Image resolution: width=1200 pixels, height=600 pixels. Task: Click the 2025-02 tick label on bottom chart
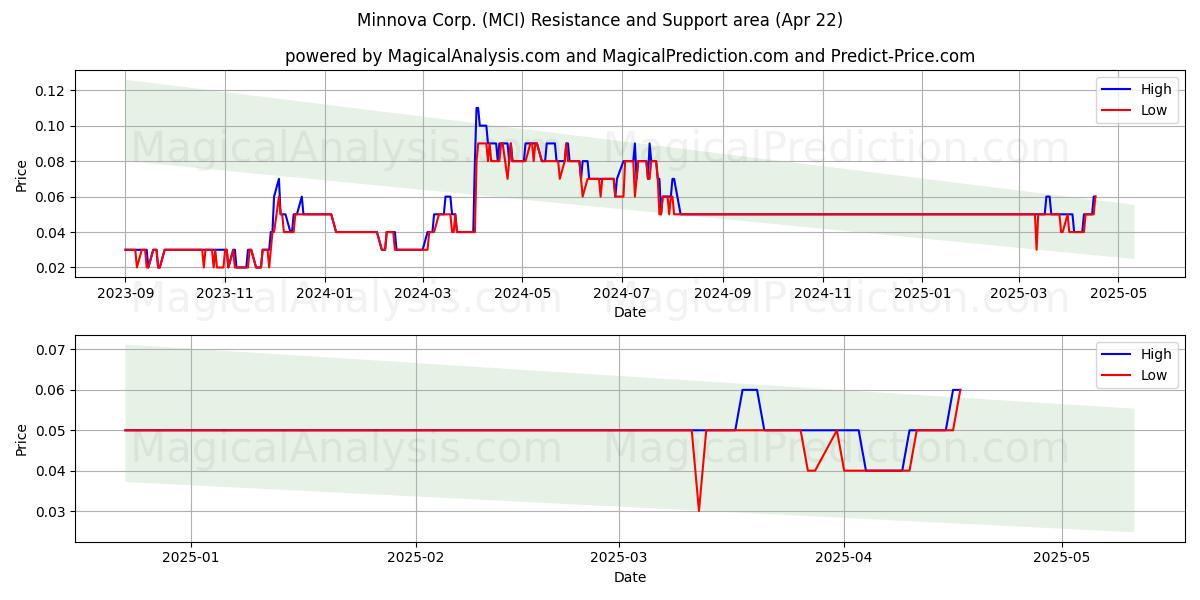(x=415, y=559)
